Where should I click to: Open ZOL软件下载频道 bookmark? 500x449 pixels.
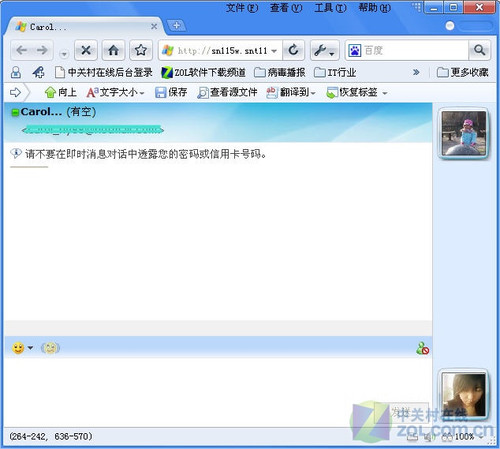click(203, 72)
